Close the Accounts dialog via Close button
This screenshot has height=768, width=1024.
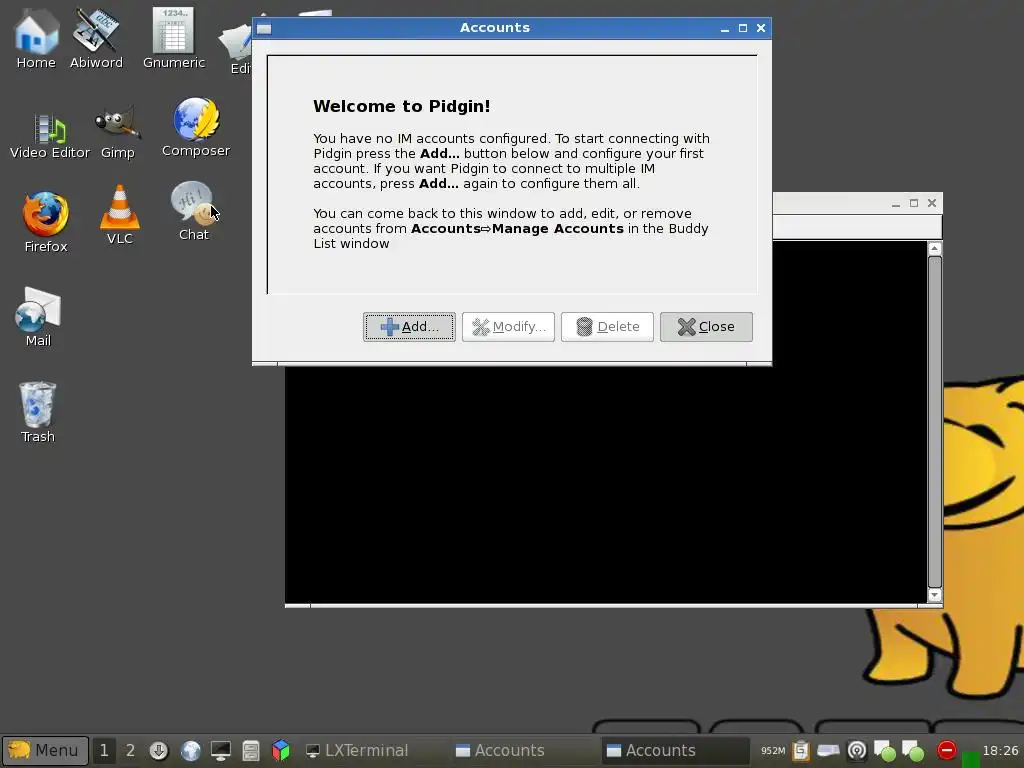[706, 327]
